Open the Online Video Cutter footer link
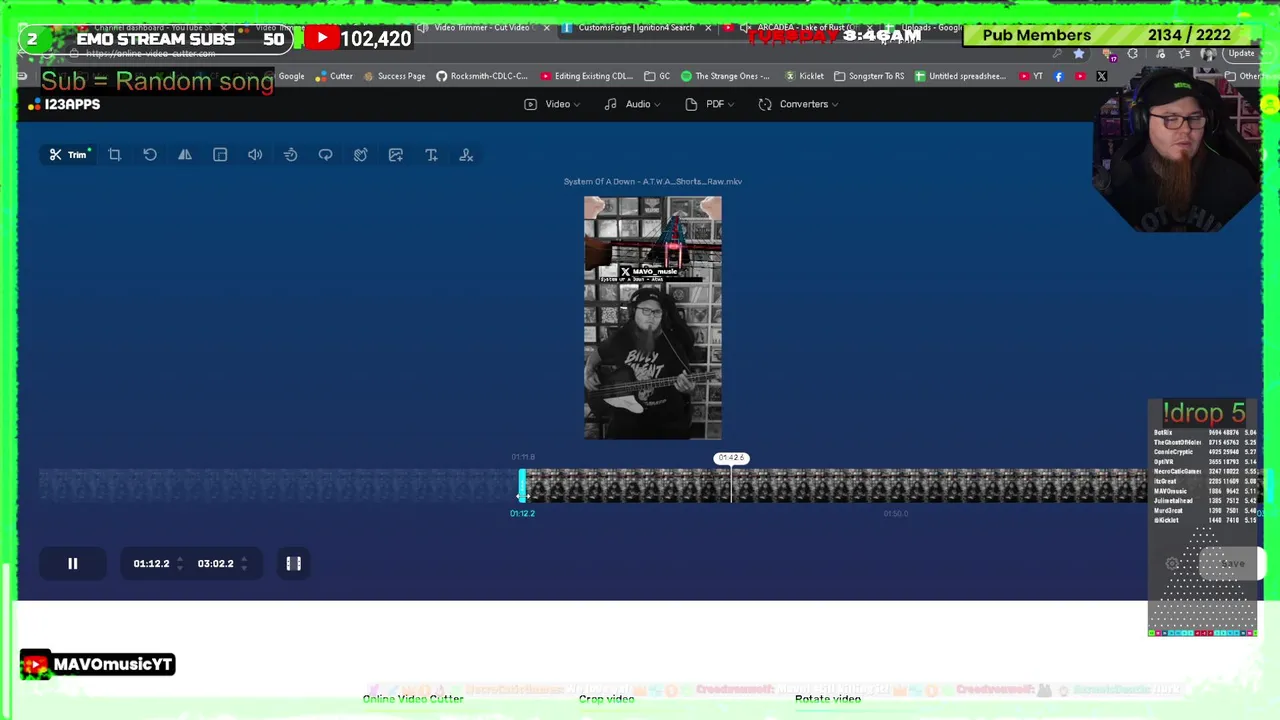 413,699
